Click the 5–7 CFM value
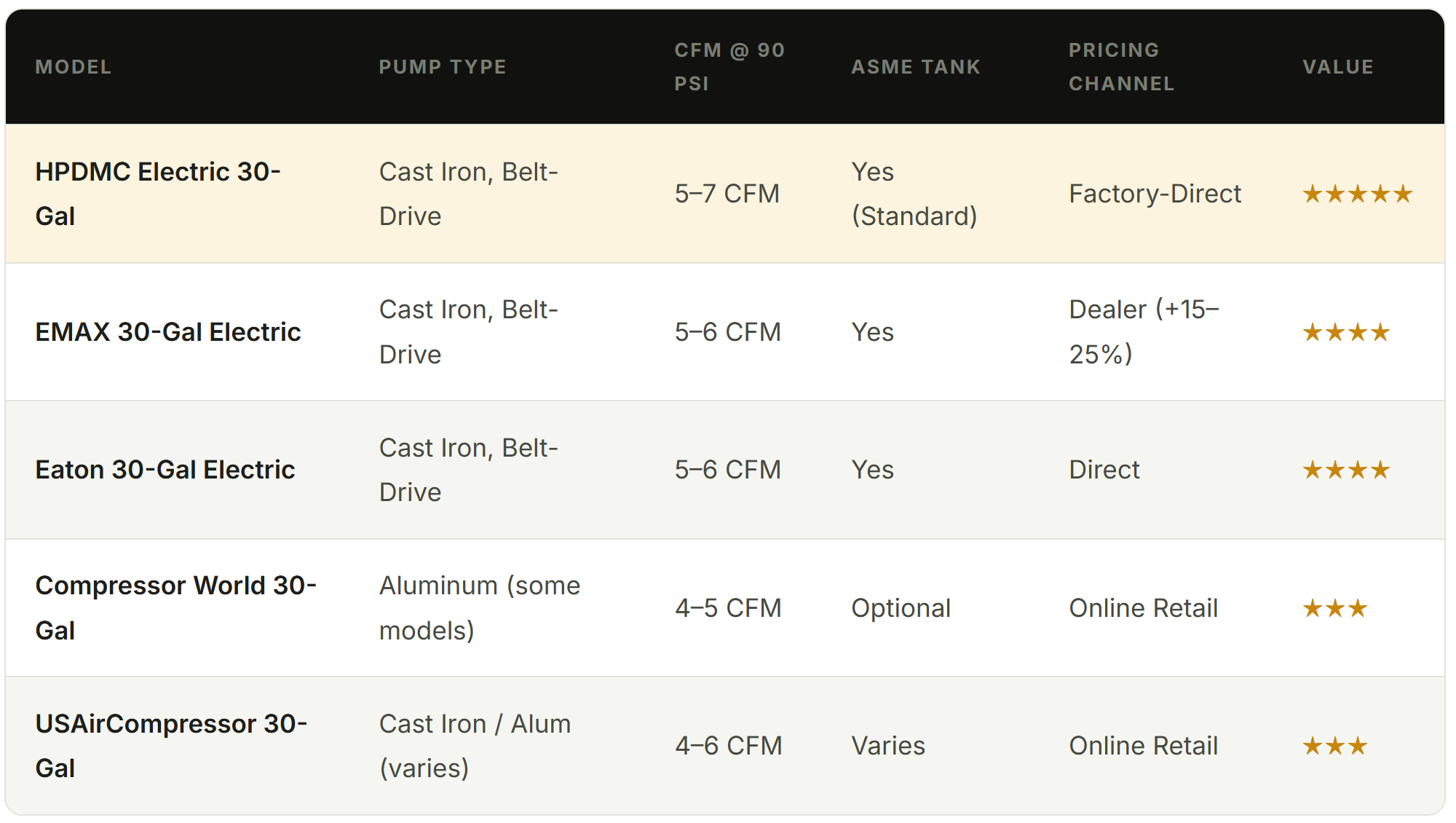This screenshot has height=823, width=1456. point(727,194)
